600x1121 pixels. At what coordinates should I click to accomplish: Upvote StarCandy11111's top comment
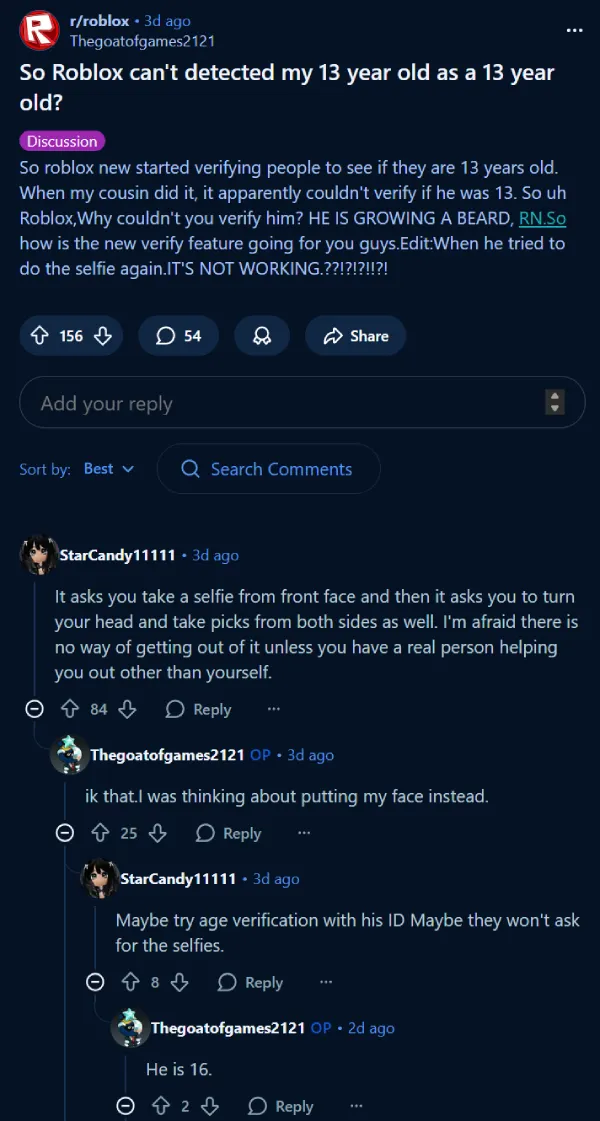point(70,709)
